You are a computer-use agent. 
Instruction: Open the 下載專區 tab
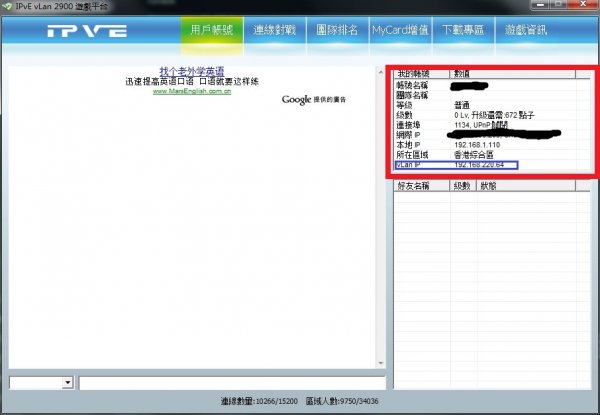pos(466,30)
